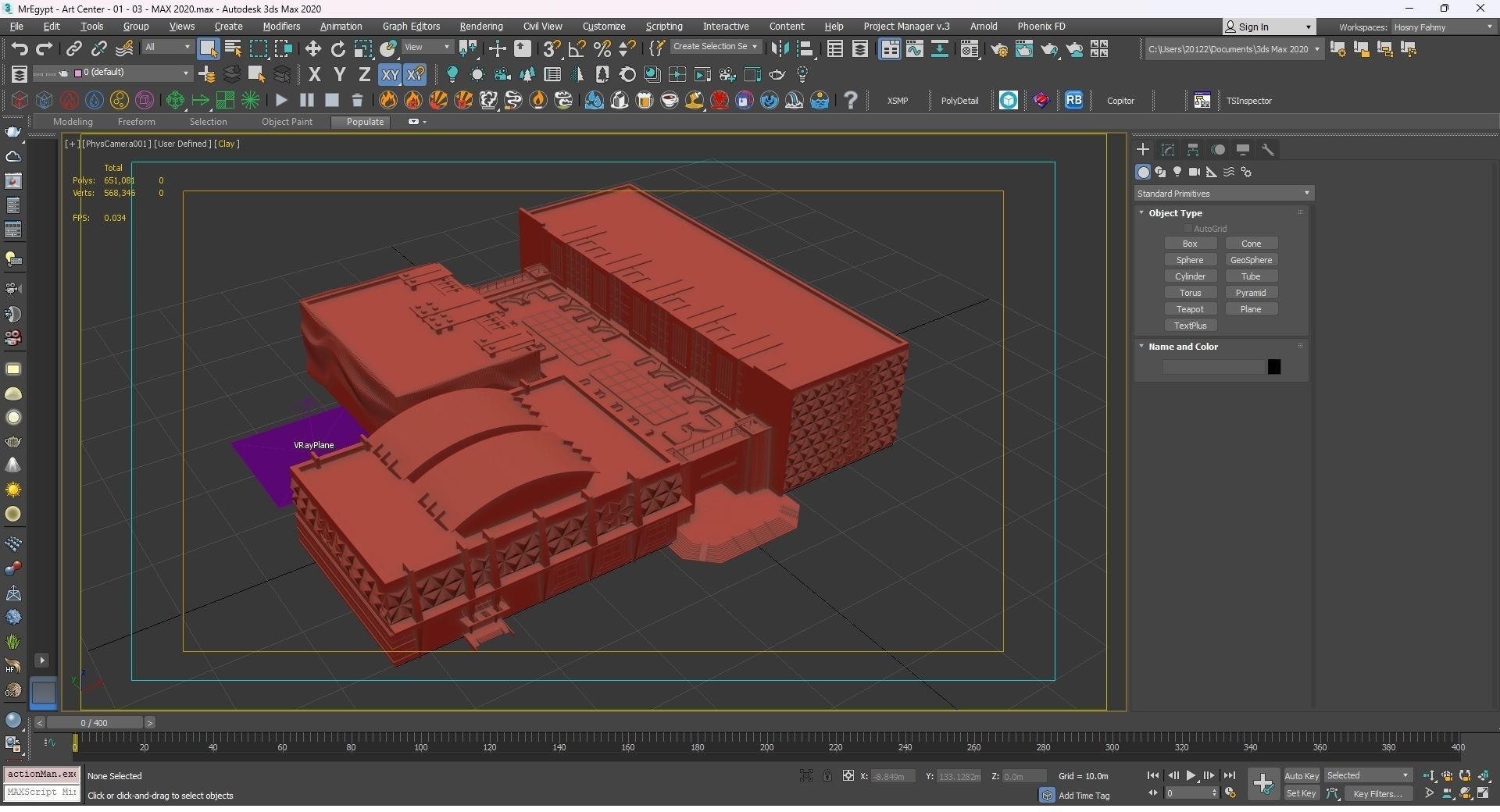1500x812 pixels.
Task: Toggle the AutoGrid checkbox
Action: click(x=1188, y=229)
